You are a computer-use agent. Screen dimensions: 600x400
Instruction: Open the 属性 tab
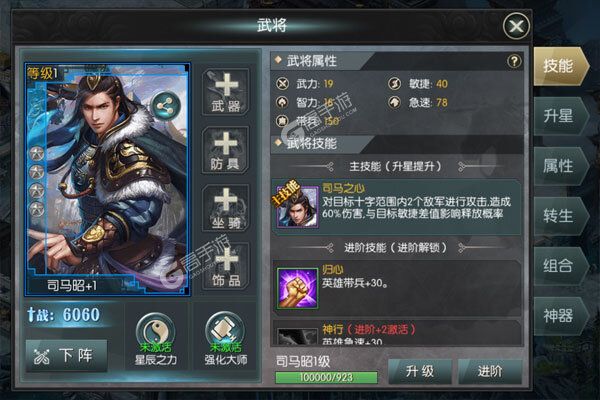[561, 166]
